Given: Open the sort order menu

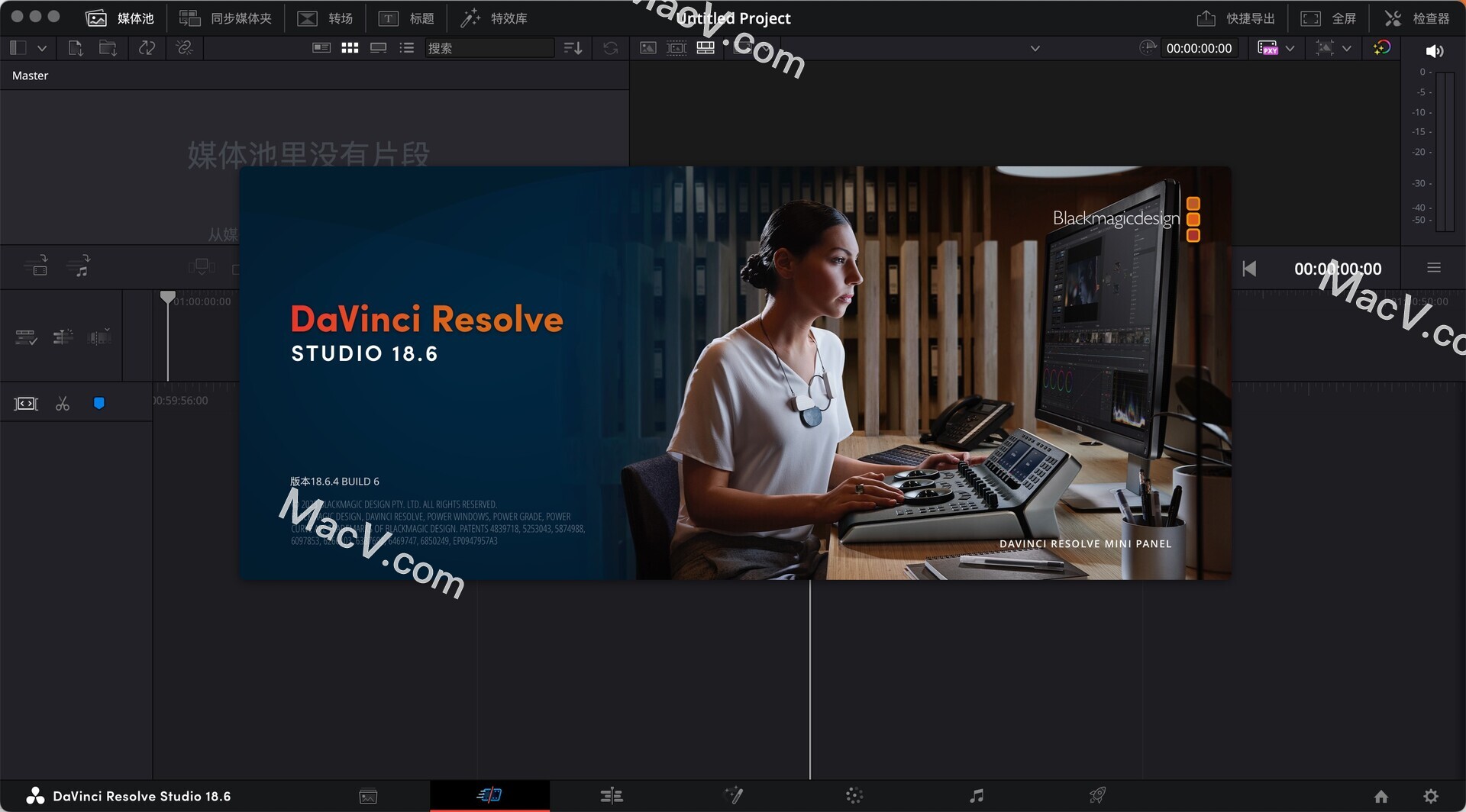Looking at the screenshot, I should pos(573,48).
